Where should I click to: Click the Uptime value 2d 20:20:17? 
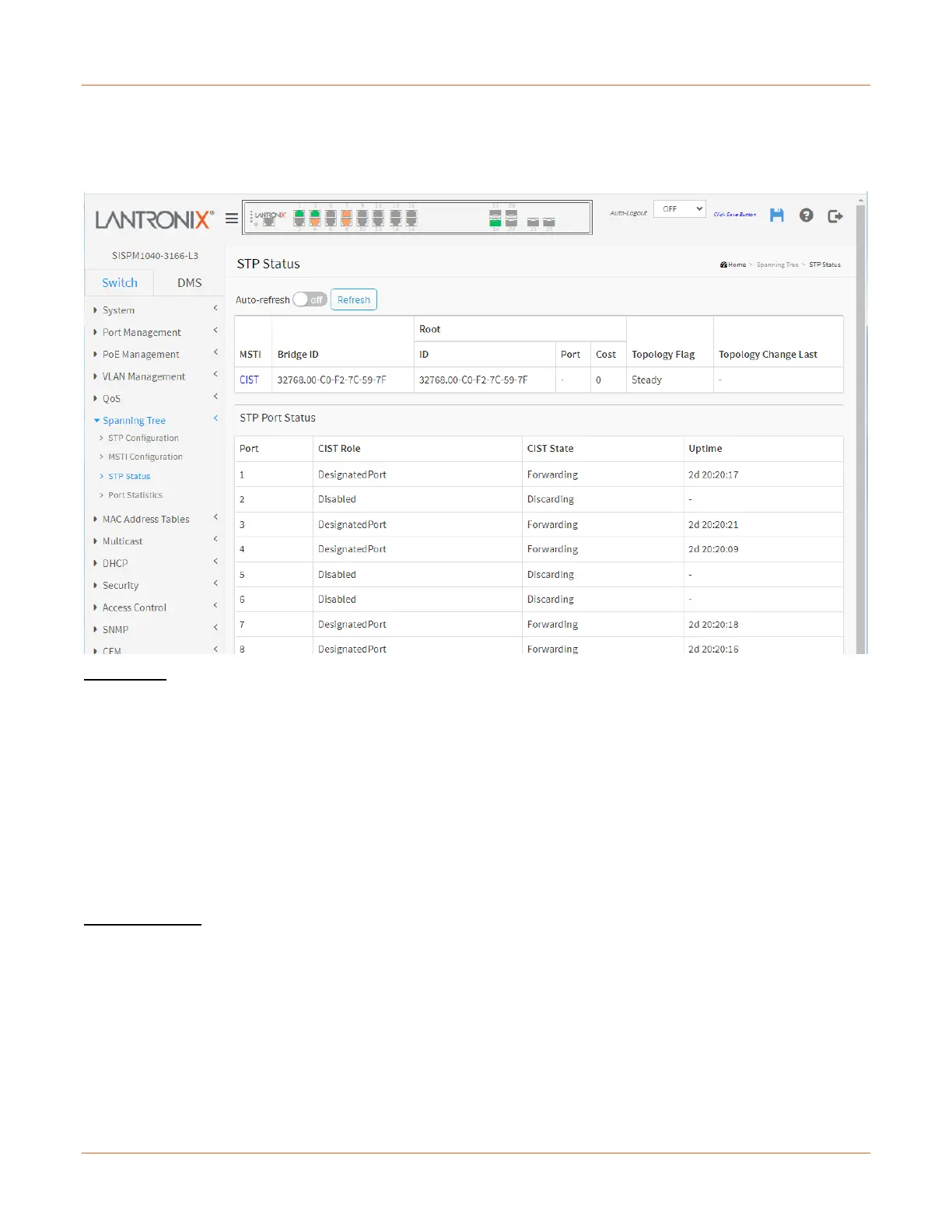pos(713,474)
